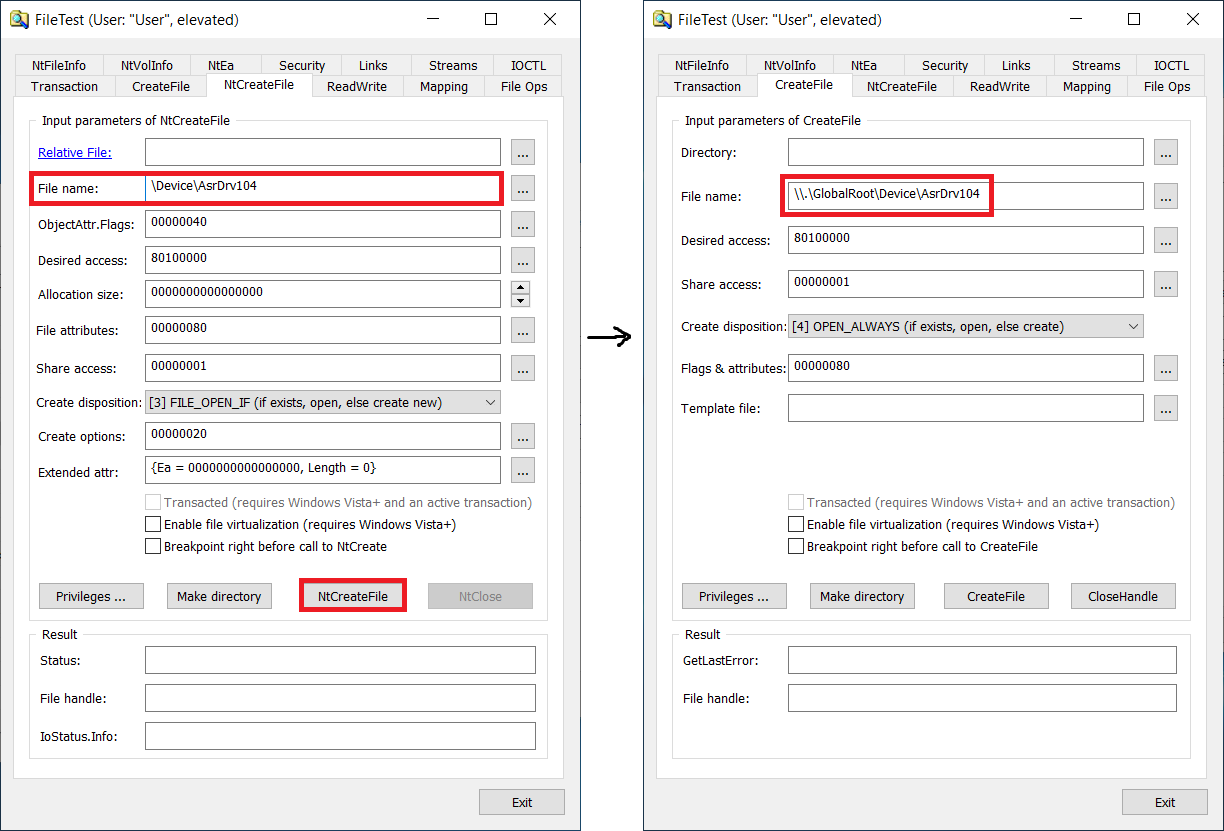Switch to ReadWrite tab in left window
This screenshot has width=1224, height=831.
point(357,86)
